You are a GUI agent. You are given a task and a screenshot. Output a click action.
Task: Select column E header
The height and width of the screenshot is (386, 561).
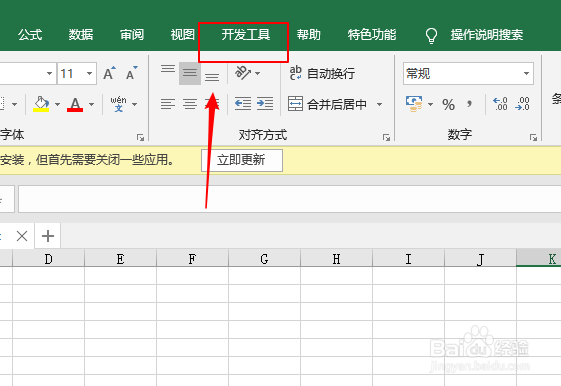121,258
